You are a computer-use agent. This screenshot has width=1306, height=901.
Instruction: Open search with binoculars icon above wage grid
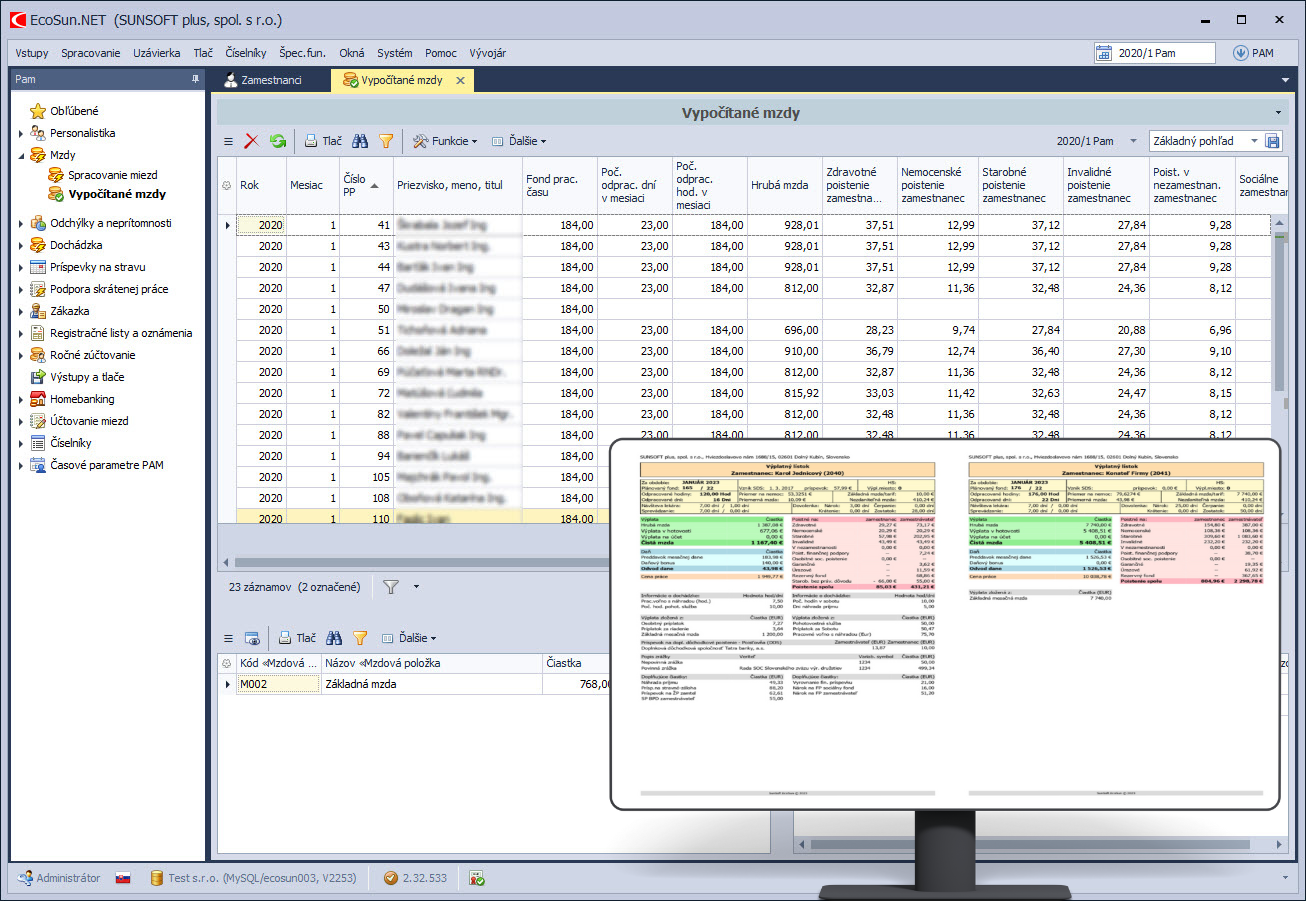pos(360,142)
